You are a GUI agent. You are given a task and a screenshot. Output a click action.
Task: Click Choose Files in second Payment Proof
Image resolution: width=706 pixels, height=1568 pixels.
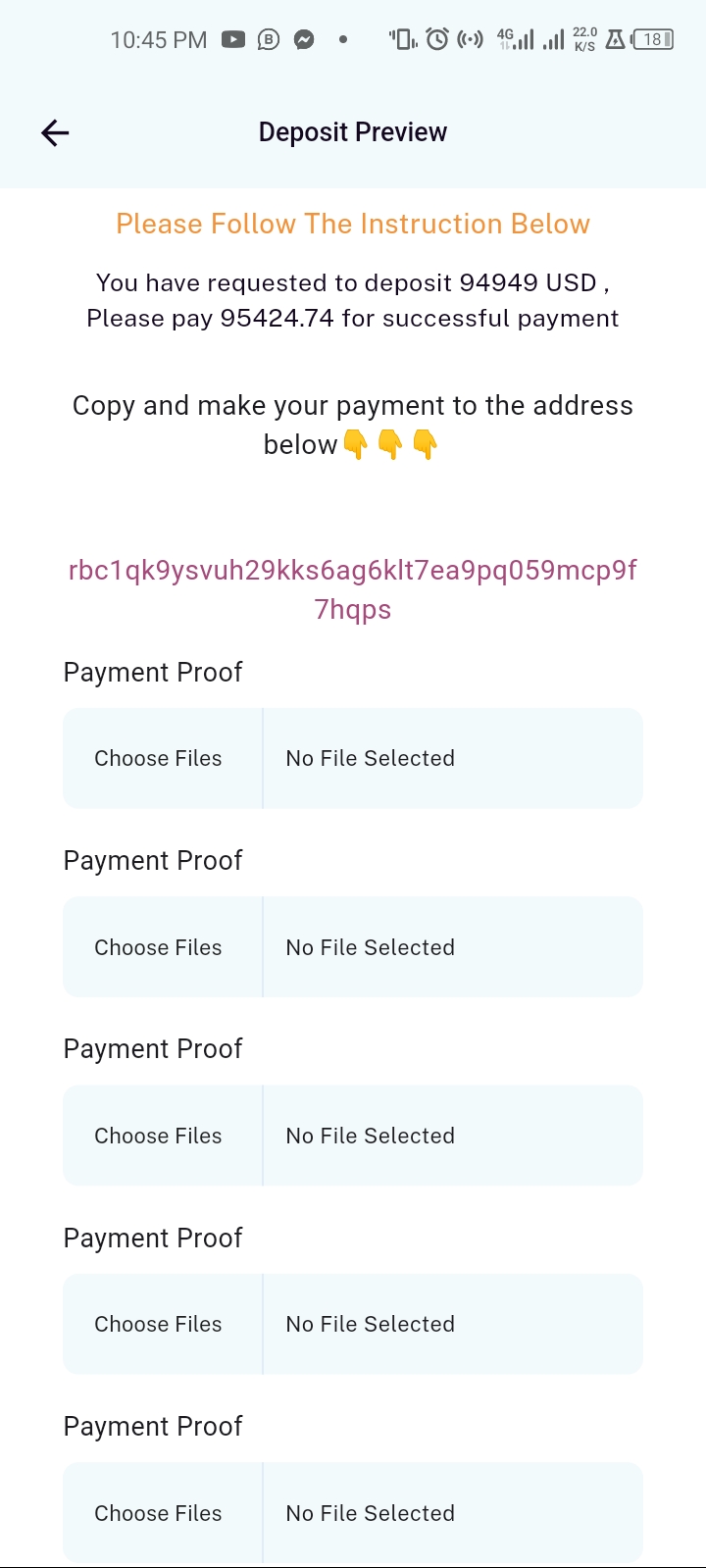[x=158, y=947]
